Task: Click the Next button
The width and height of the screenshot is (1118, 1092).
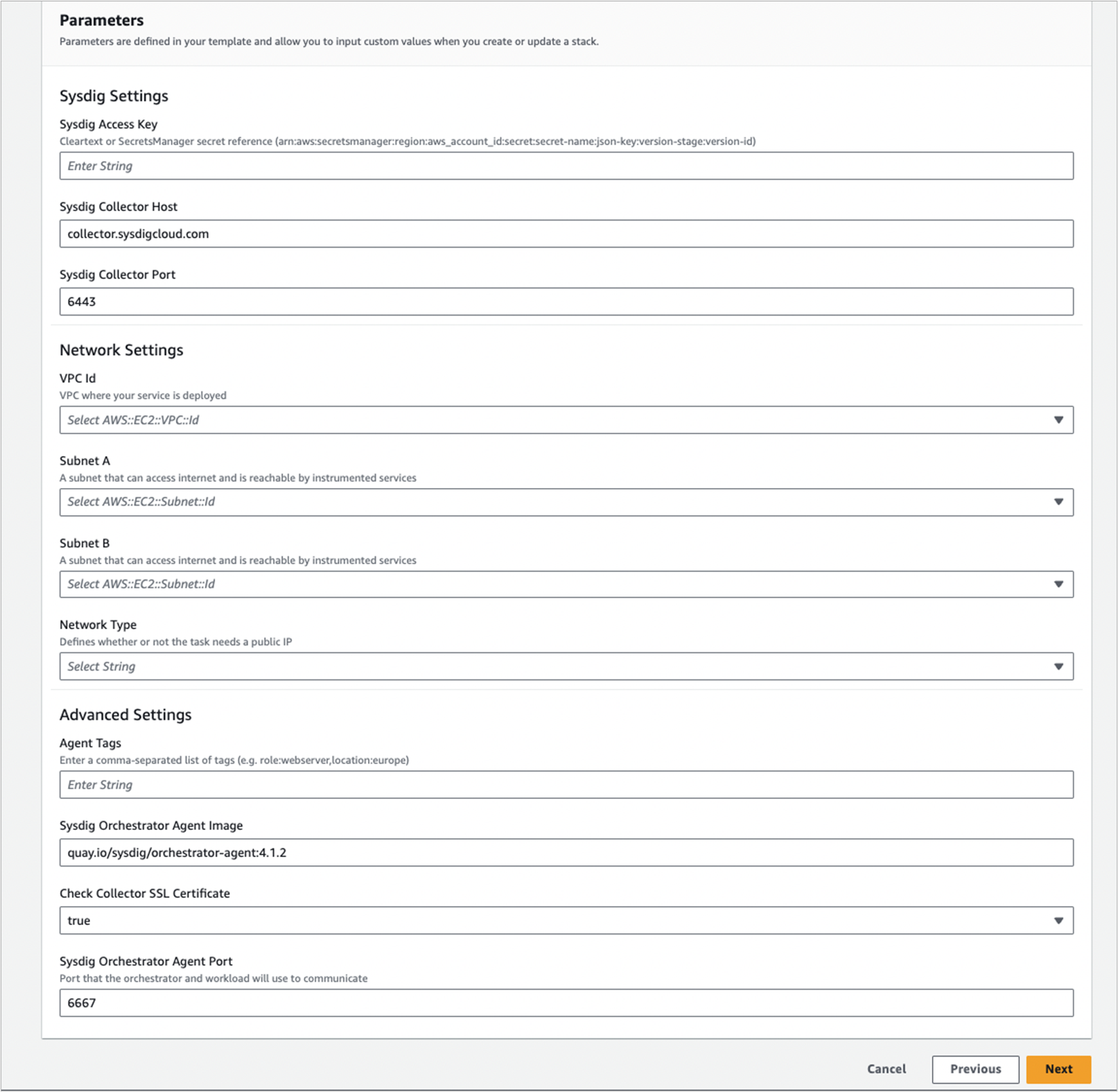Action: (x=1058, y=1069)
